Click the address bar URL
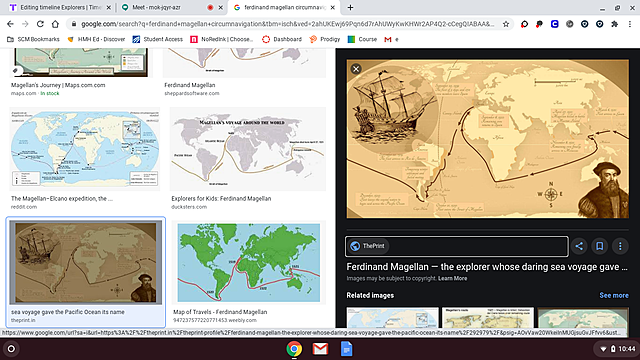Screen dimensions: 640x360 287,24
